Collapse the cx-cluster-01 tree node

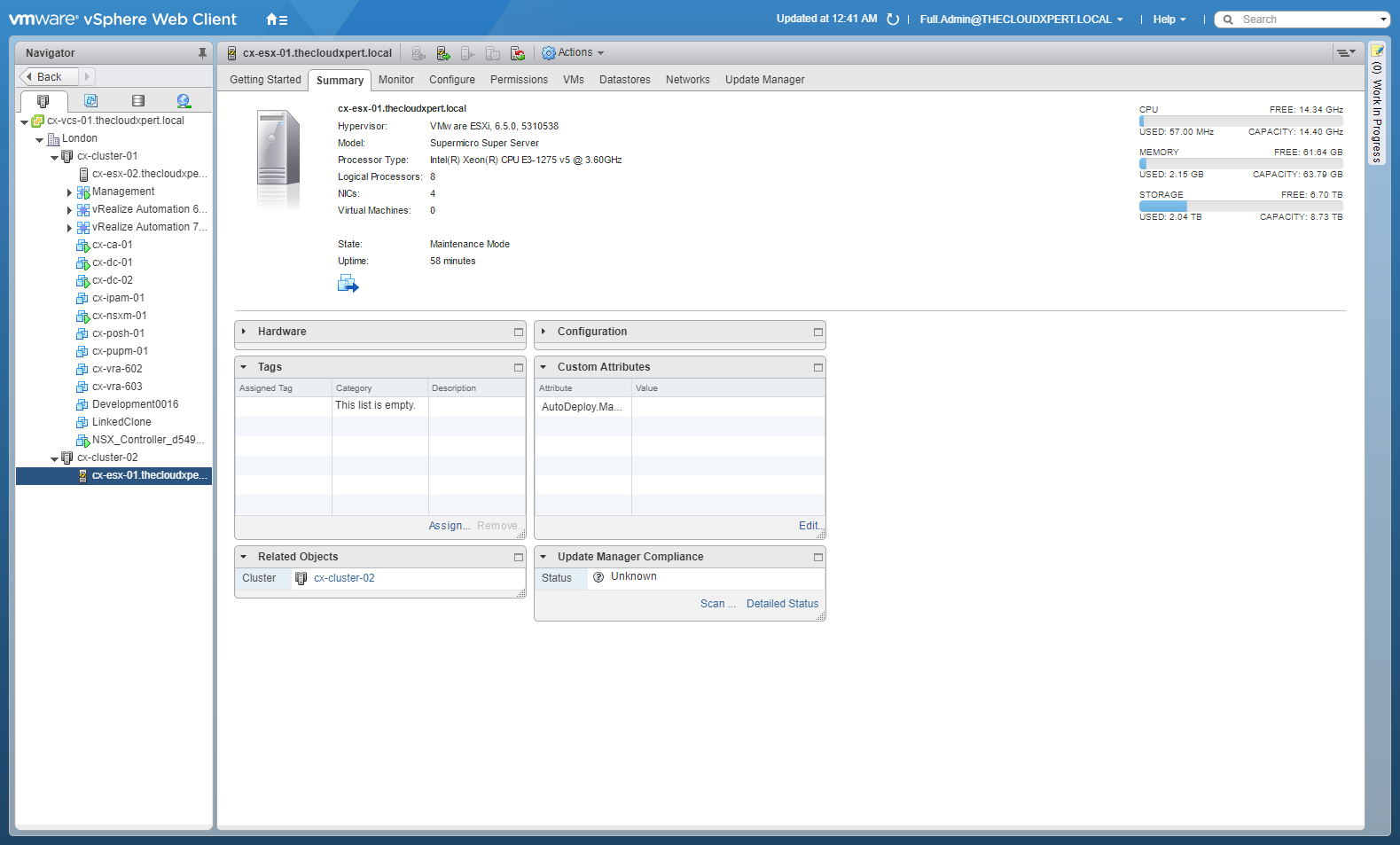(x=54, y=157)
